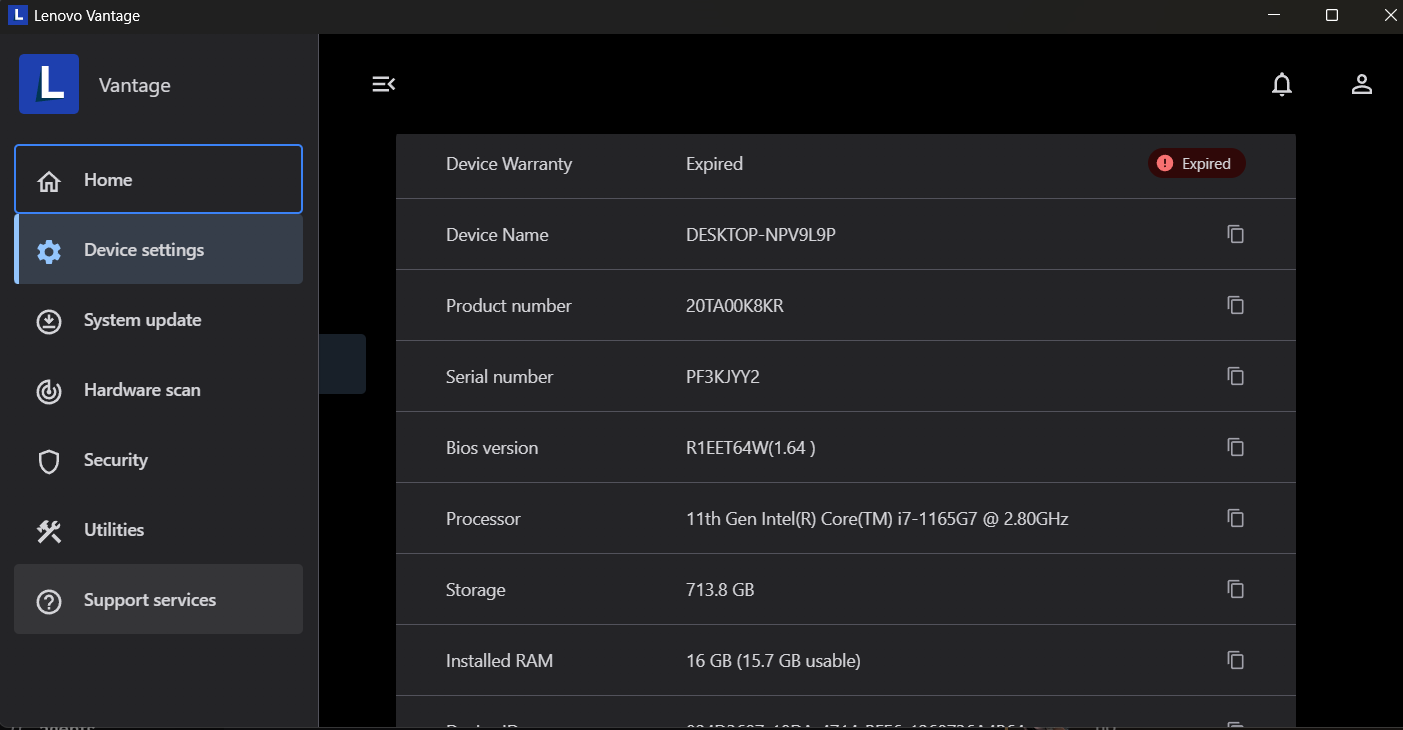The image size is (1403, 730).
Task: Select the 713.8 GB storage value
Action: coord(720,590)
